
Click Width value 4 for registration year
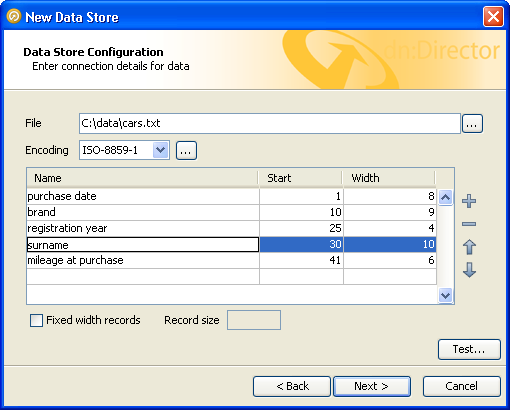pos(390,228)
